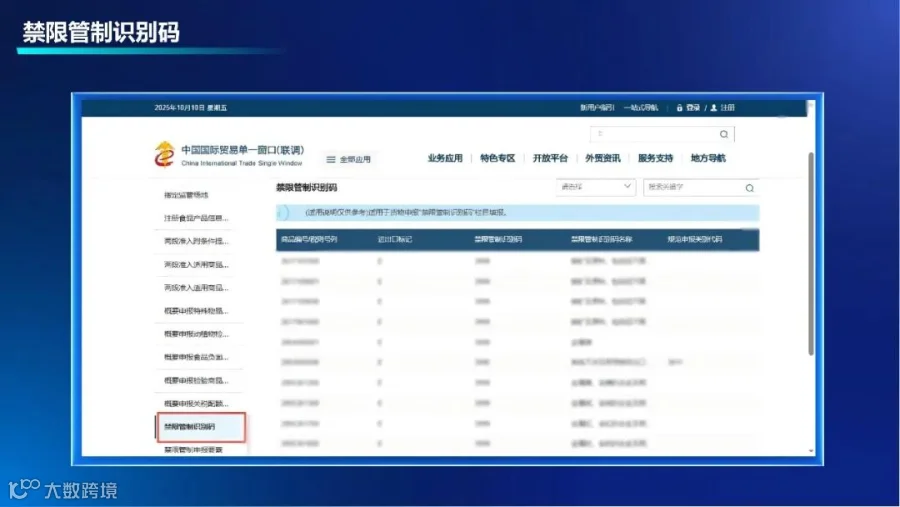
Task: Click the 大数跨境 watermark logo
Action: point(63,490)
